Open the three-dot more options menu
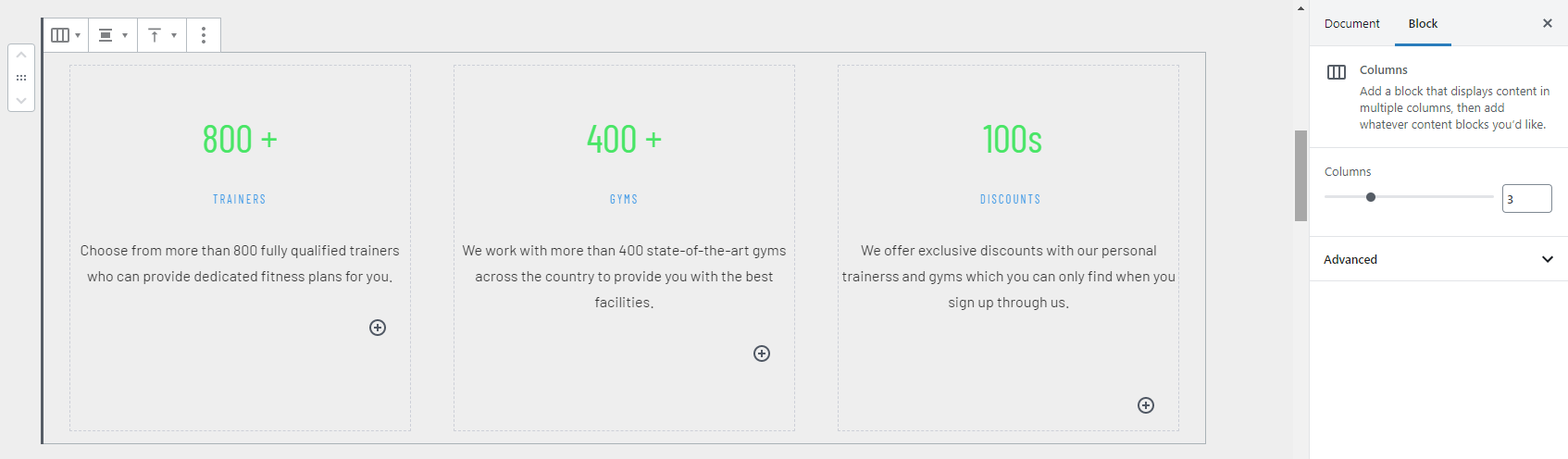This screenshot has width=1568, height=459. click(x=204, y=35)
